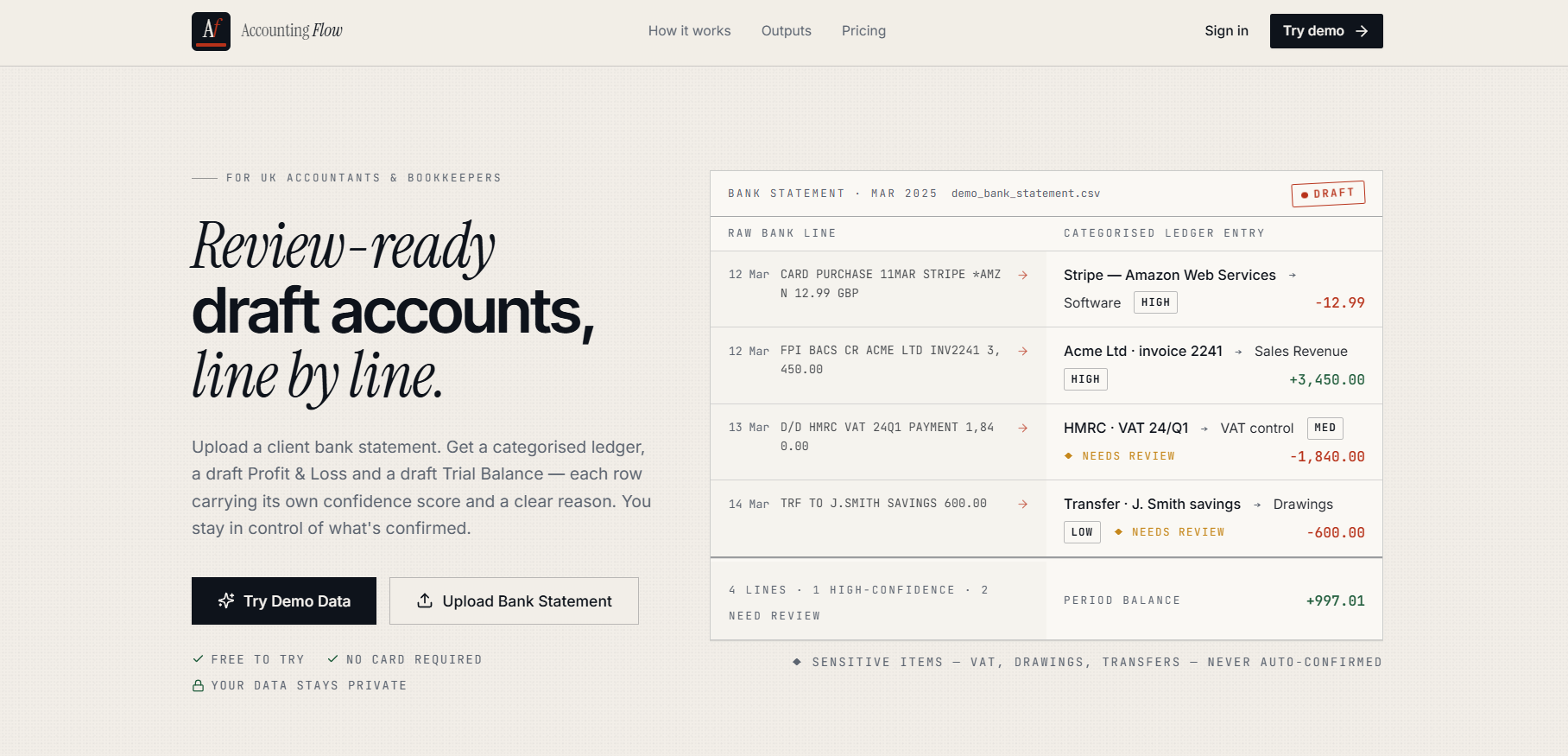Screen dimensions: 1568x756
Task: Click the red arrow on the J.SMITH SAVINGS row
Action: 1023,504
